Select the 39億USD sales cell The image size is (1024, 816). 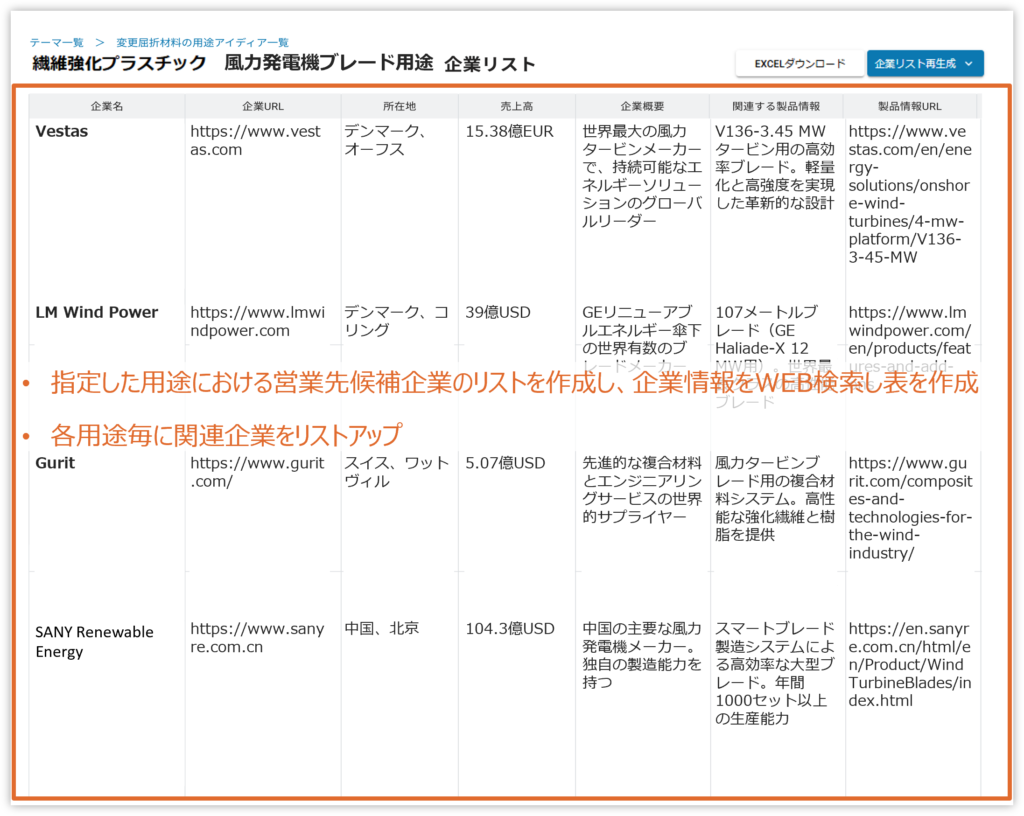click(498, 312)
